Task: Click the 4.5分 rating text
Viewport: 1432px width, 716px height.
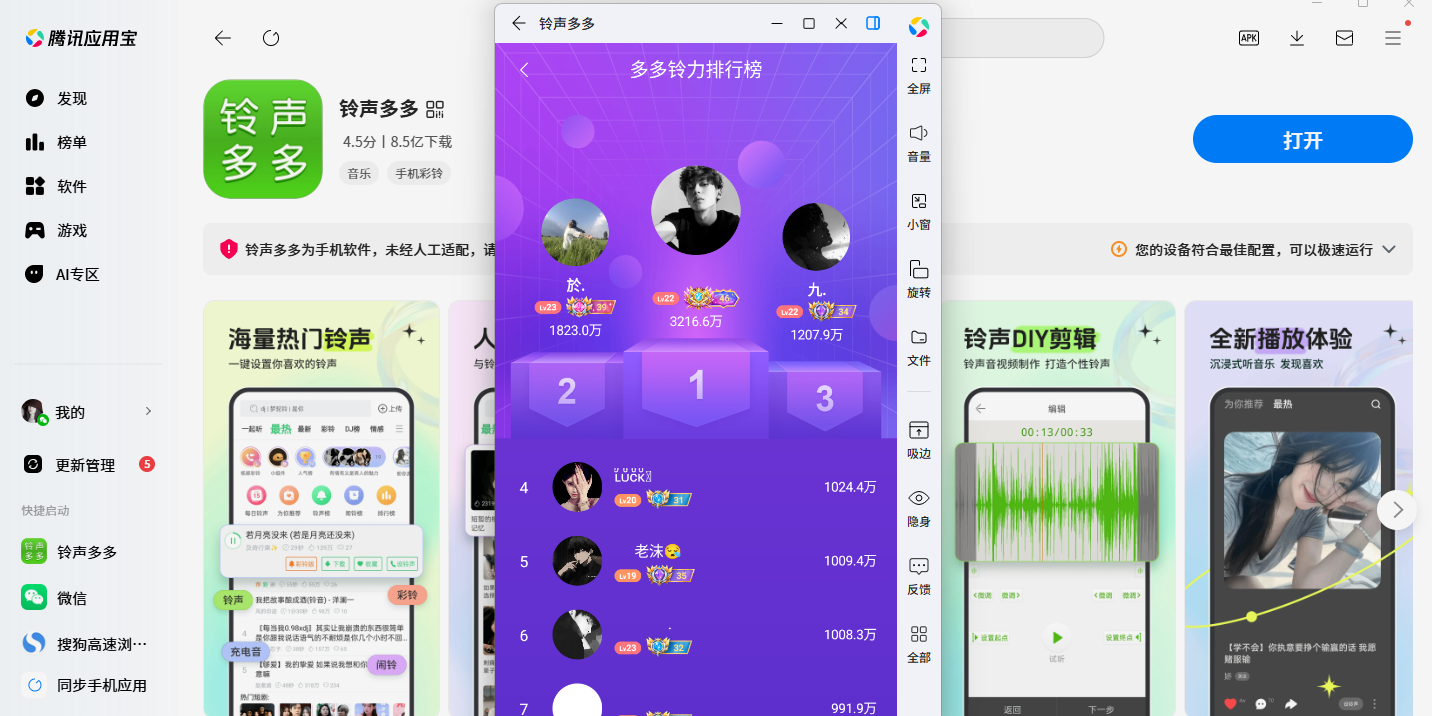Action: [359, 142]
